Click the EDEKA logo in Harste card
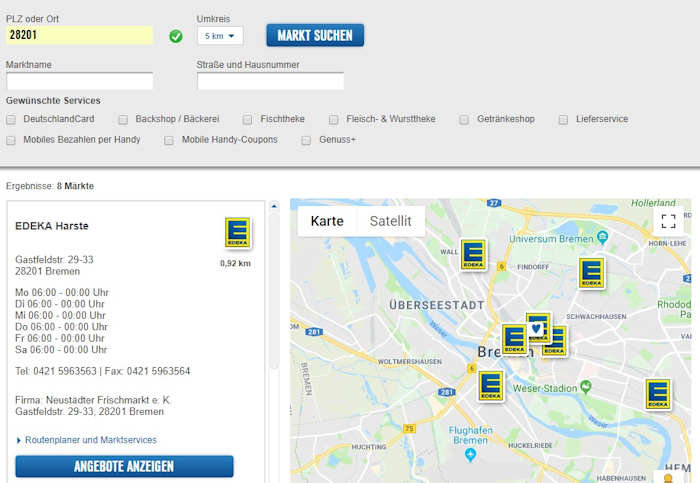 (x=238, y=233)
